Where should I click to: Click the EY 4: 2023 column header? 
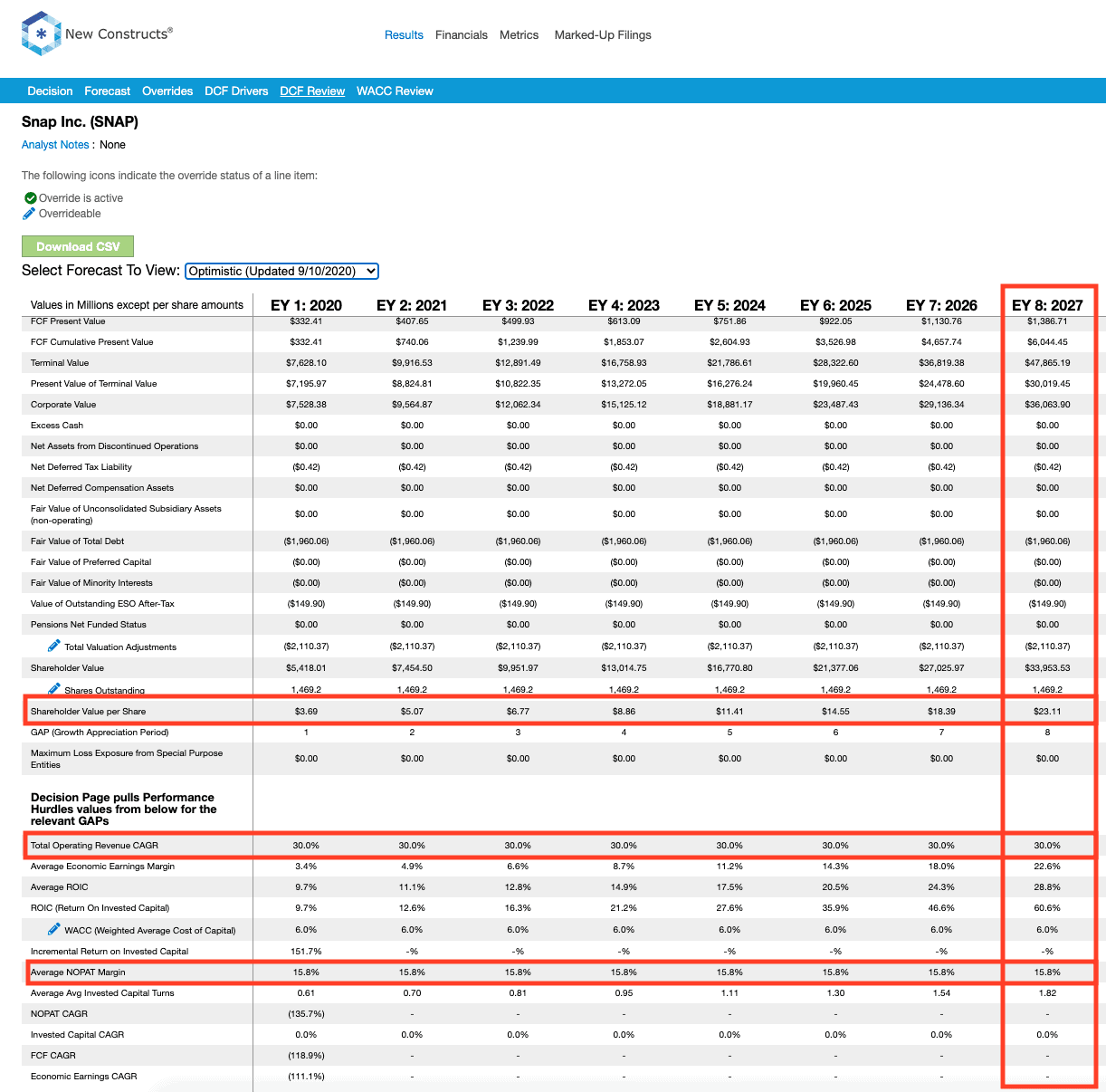(624, 305)
